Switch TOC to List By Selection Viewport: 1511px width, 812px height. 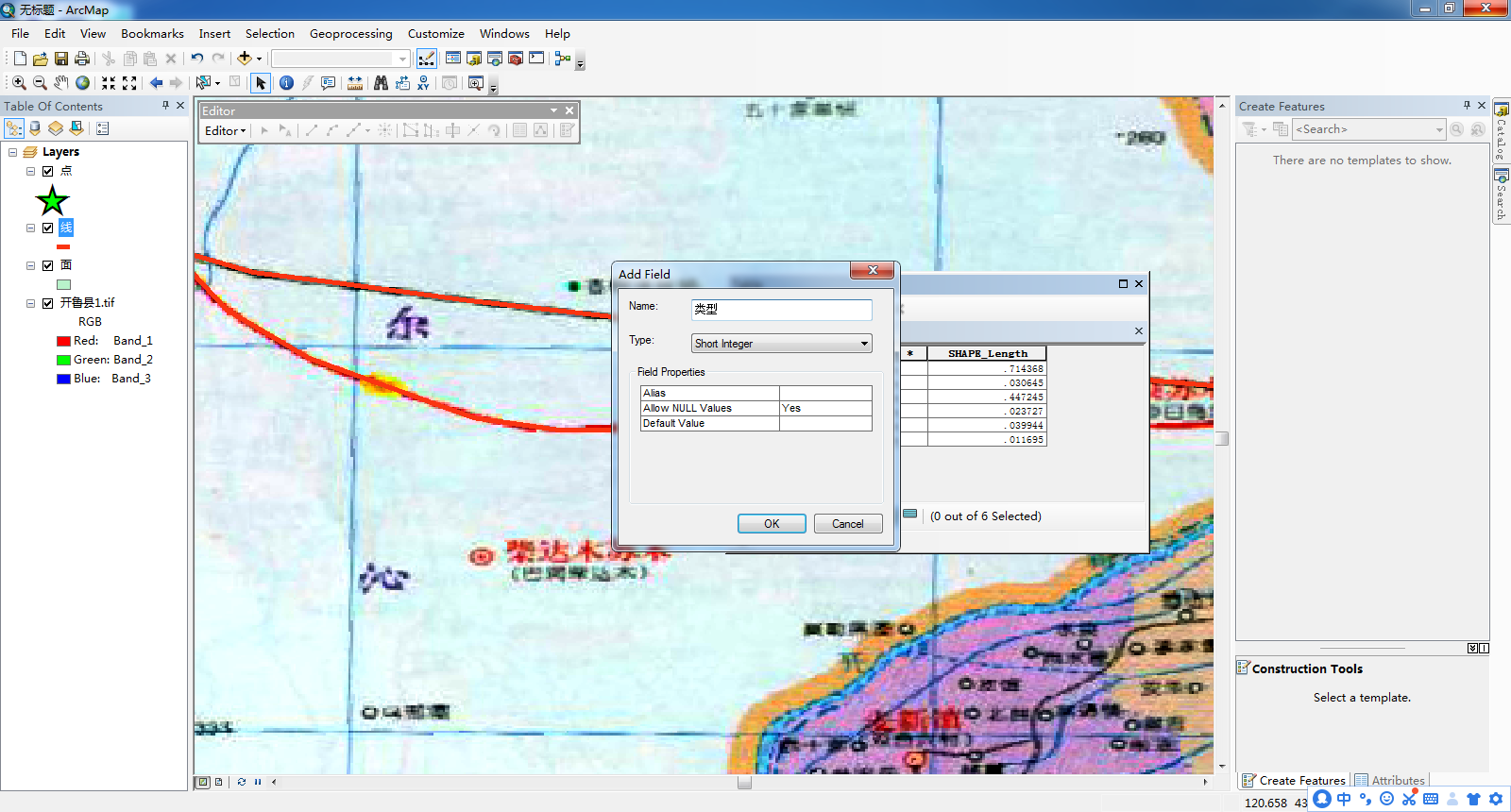tap(76, 128)
